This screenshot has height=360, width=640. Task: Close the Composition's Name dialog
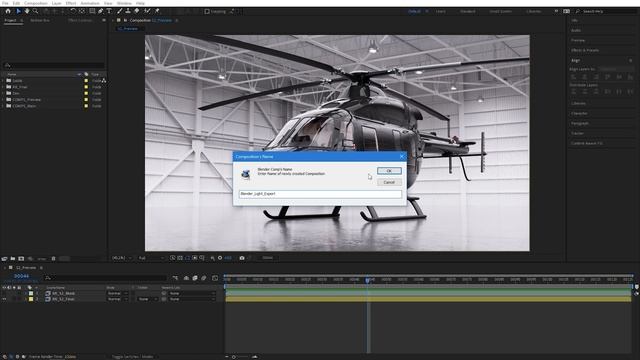pos(402,156)
